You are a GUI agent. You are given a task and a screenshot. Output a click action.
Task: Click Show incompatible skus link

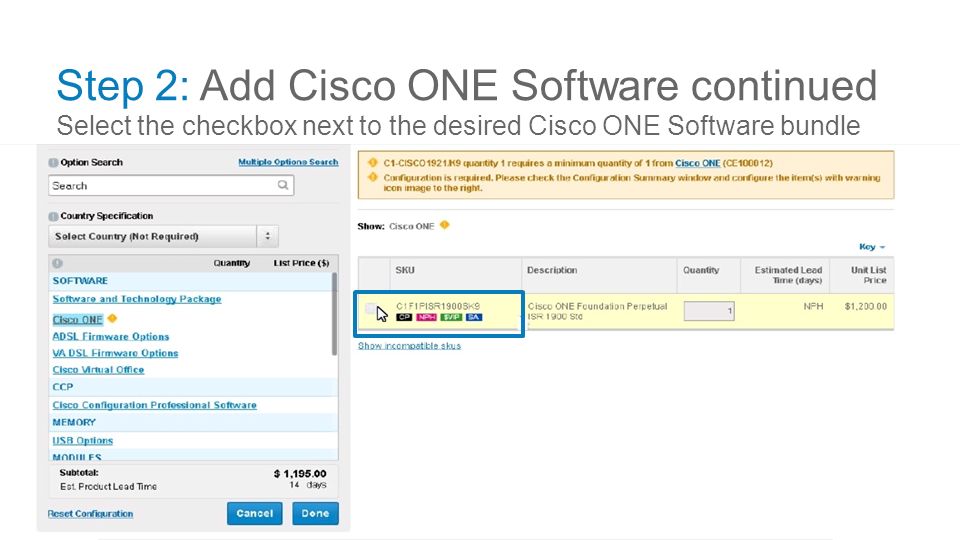click(409, 345)
